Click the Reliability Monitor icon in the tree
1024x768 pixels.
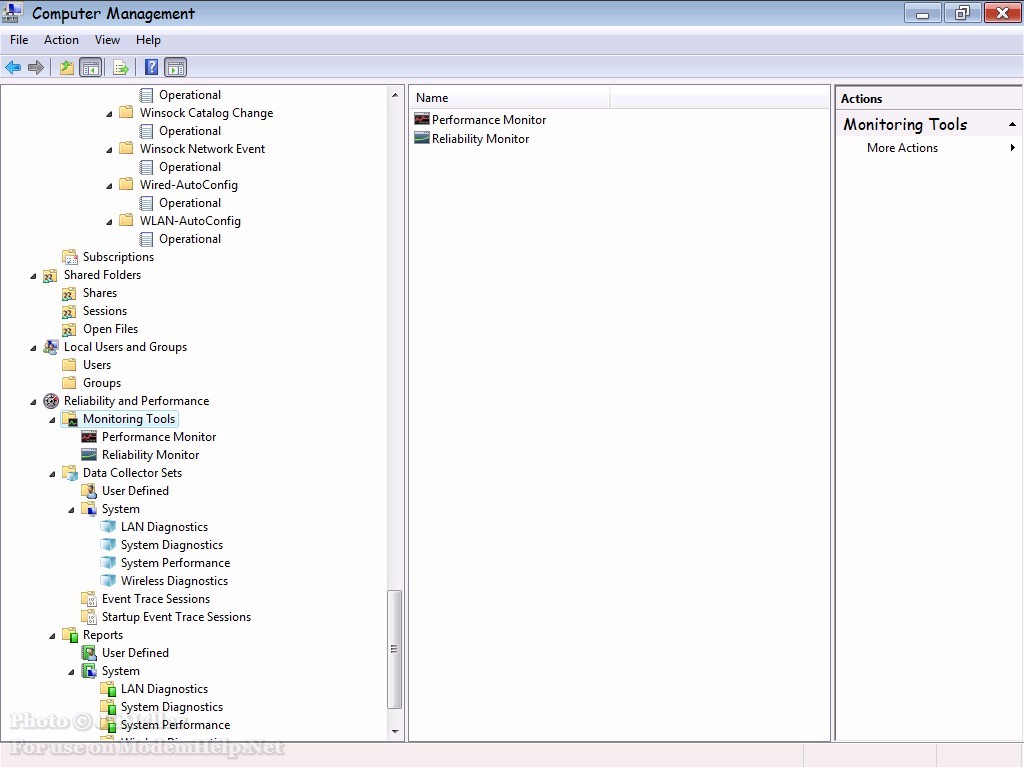[x=89, y=455]
